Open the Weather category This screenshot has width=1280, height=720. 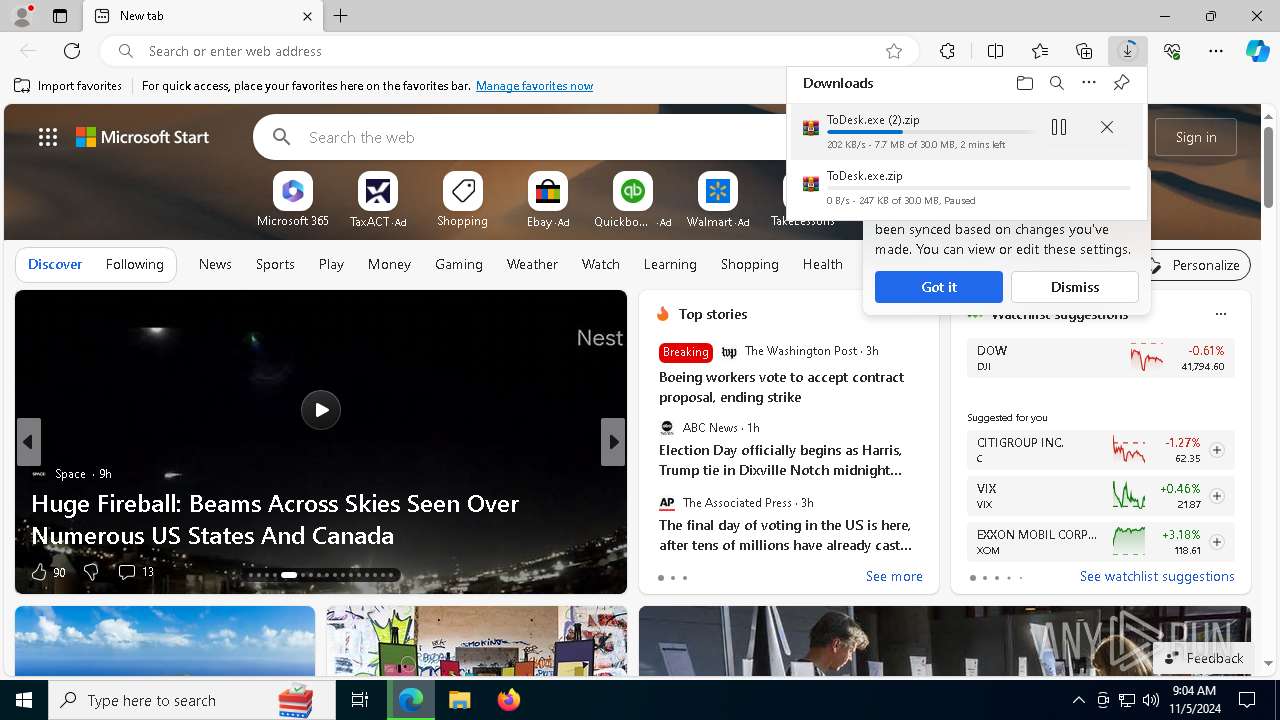(532, 264)
